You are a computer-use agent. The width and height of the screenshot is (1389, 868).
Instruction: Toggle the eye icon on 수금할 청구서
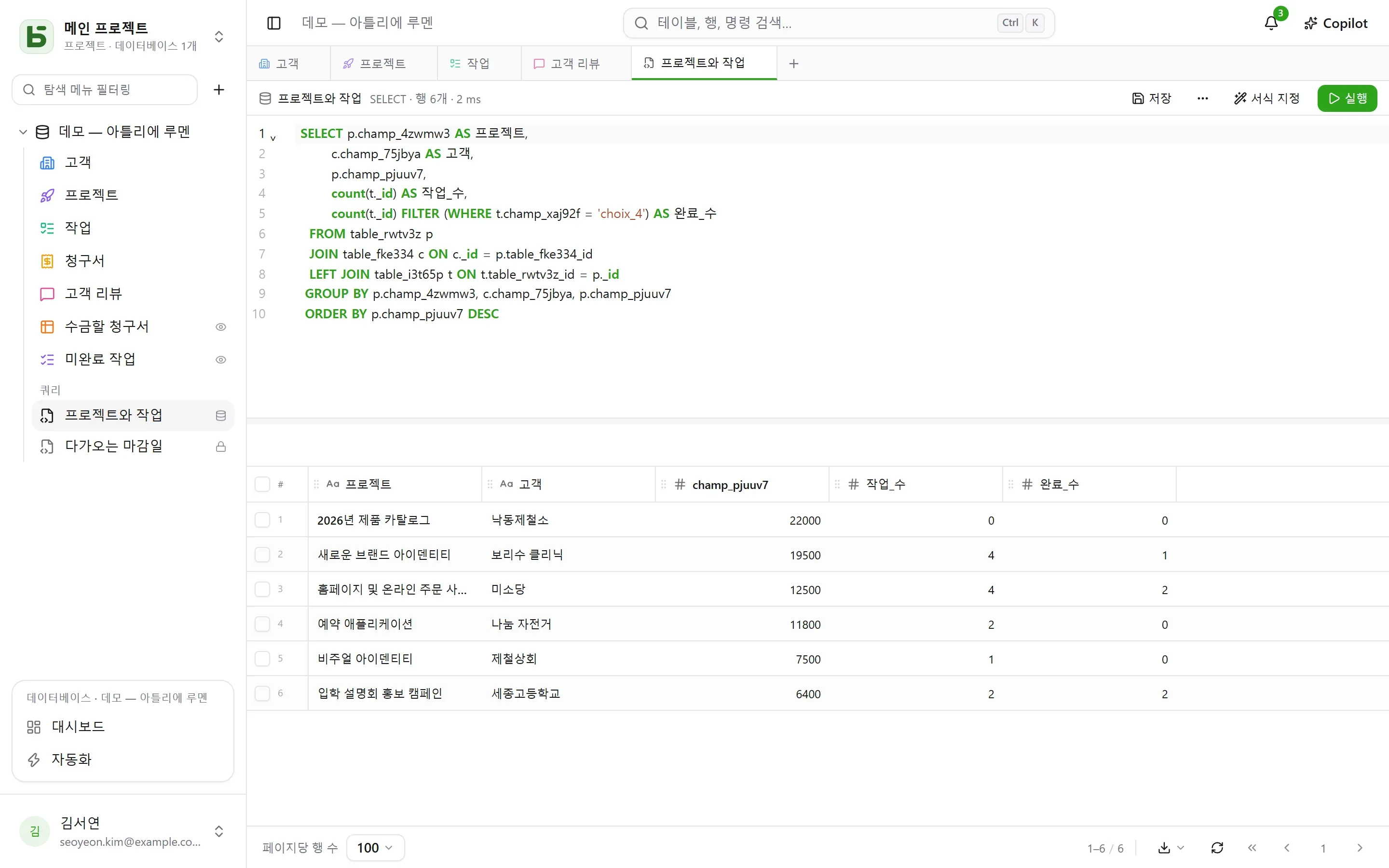pyautogui.click(x=220, y=327)
